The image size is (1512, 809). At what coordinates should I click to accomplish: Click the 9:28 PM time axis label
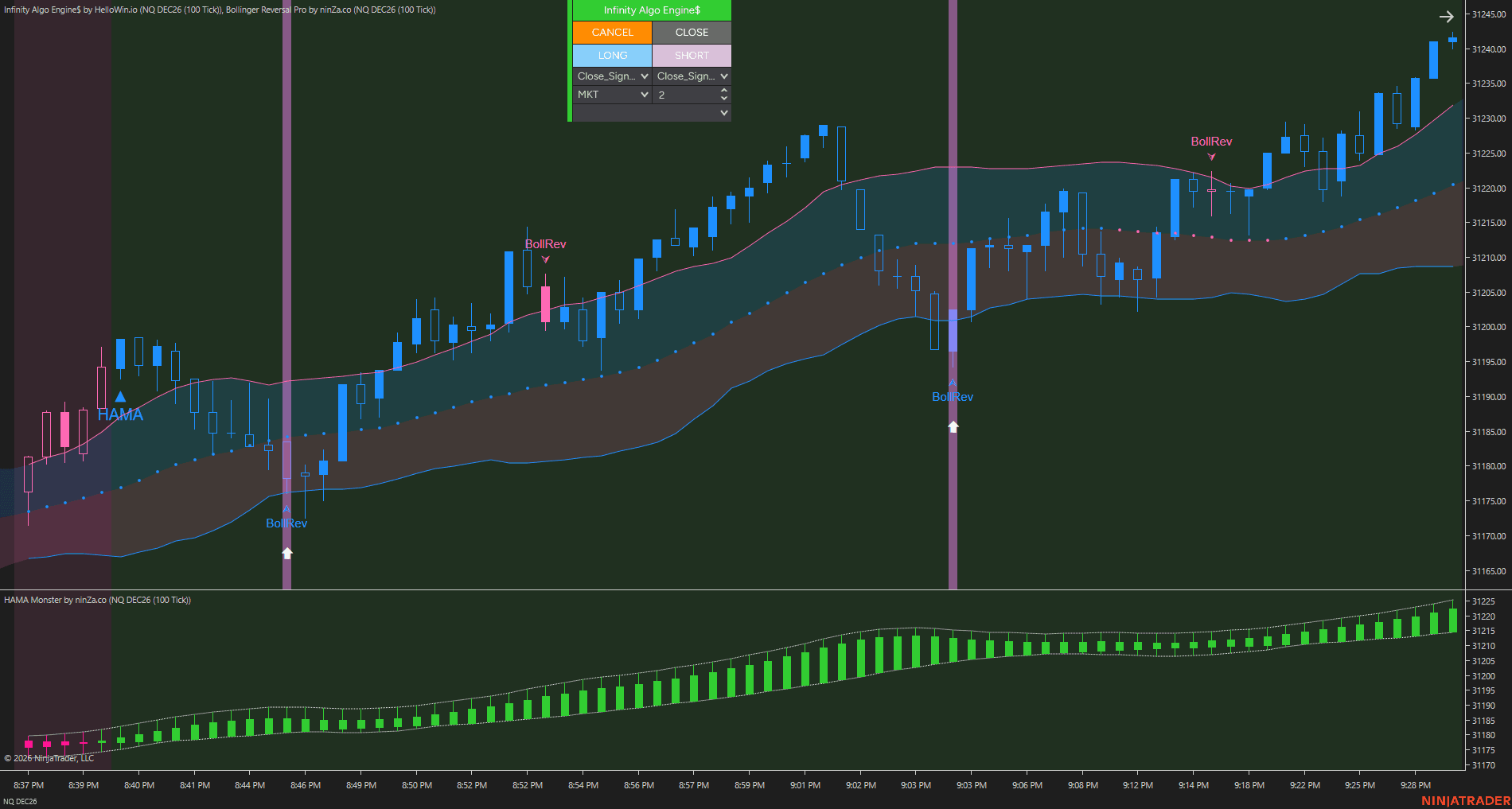pos(1416,785)
